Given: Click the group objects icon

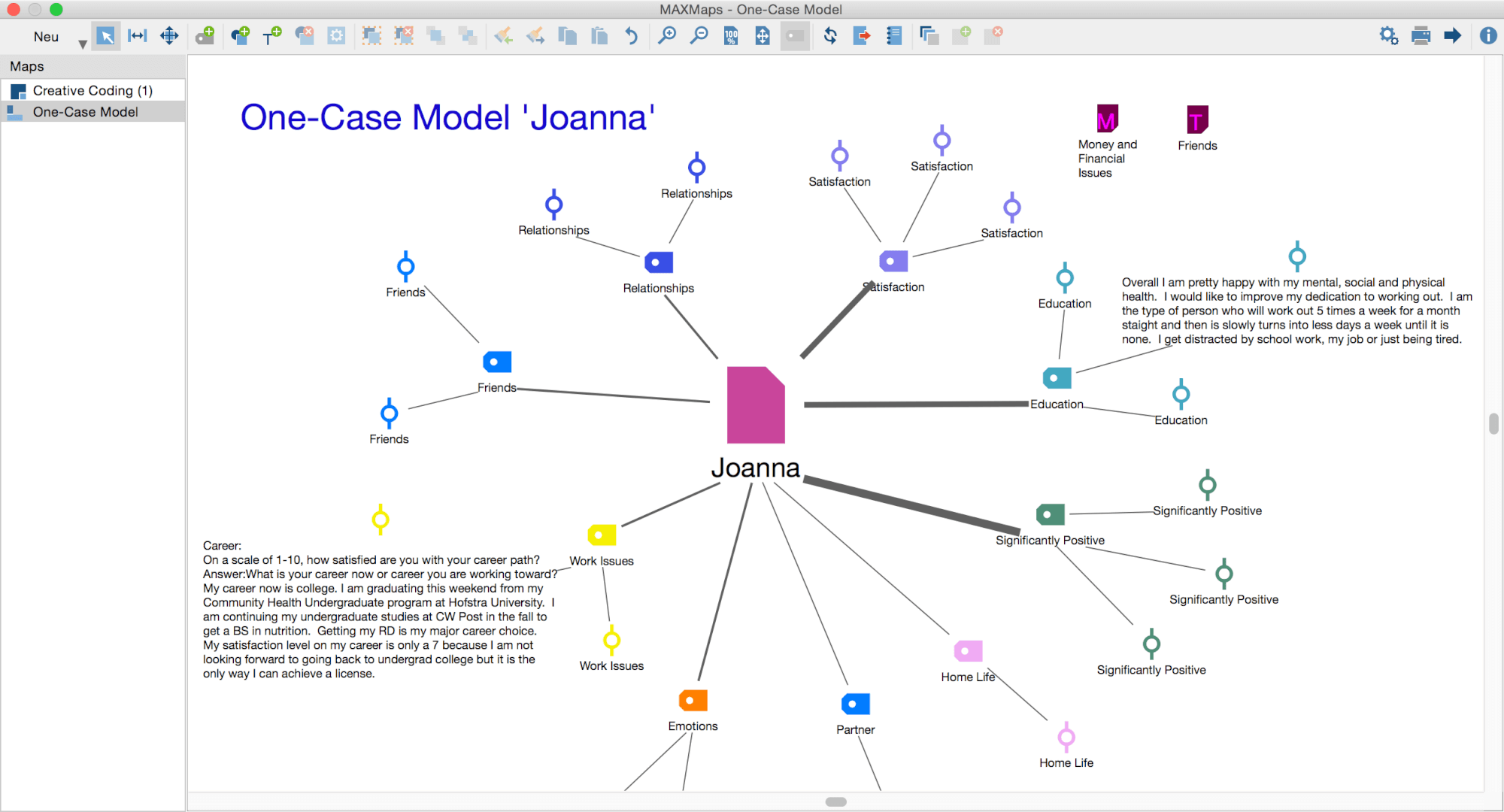Looking at the screenshot, I should point(371,35).
